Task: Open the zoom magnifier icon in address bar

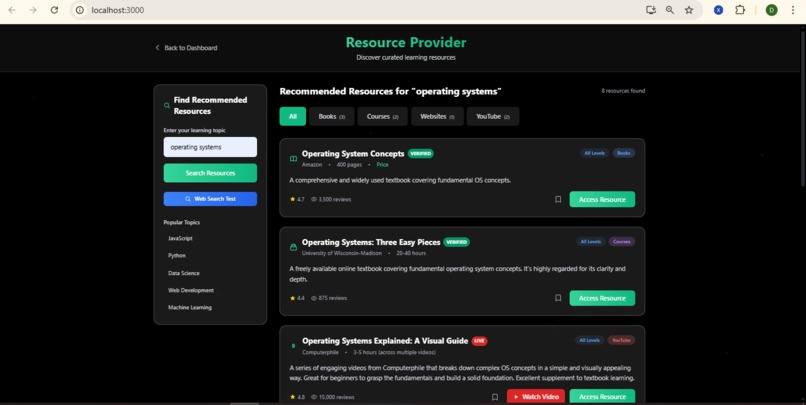Action: (670, 10)
